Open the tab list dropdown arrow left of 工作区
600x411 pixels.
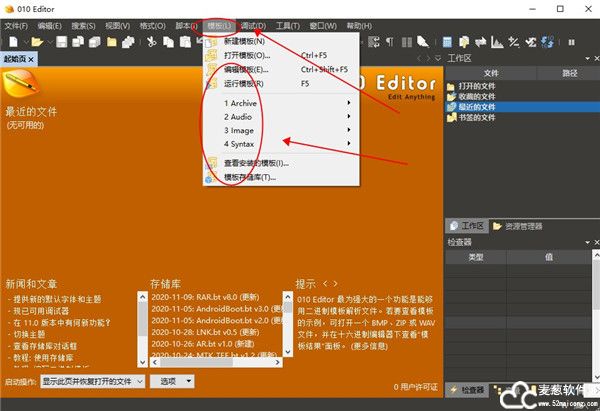click(x=438, y=58)
